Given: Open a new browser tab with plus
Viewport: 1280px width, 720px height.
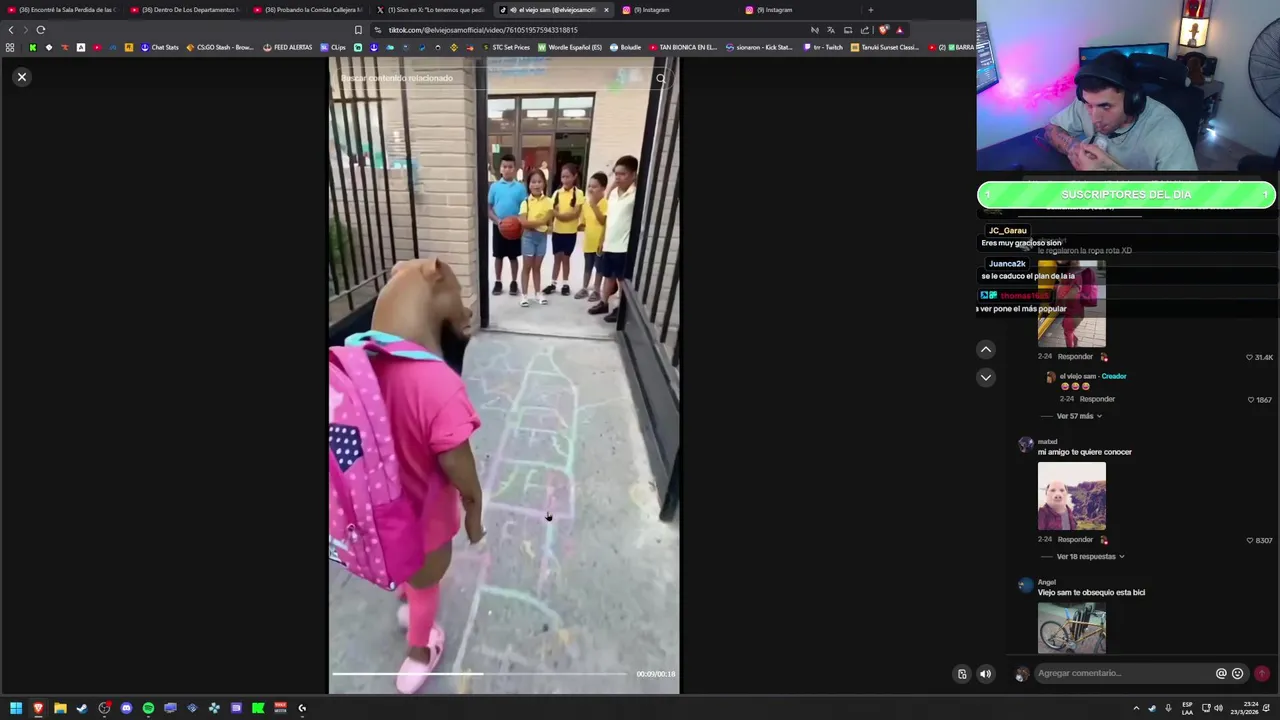Looking at the screenshot, I should [x=870, y=10].
